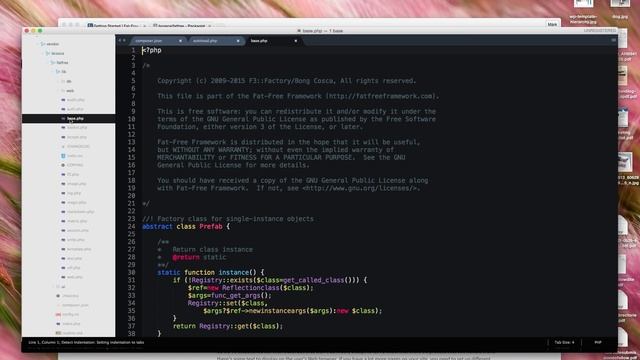Open image.php in the sidebar
640x360 pixels.
(77, 184)
